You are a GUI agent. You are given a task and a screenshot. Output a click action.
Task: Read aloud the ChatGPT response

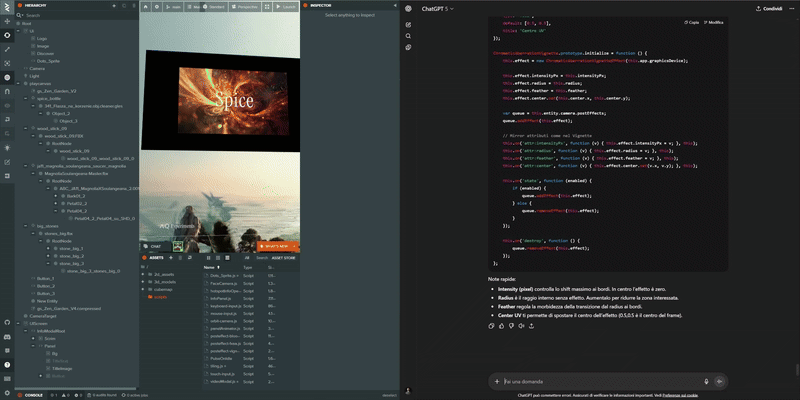point(521,326)
